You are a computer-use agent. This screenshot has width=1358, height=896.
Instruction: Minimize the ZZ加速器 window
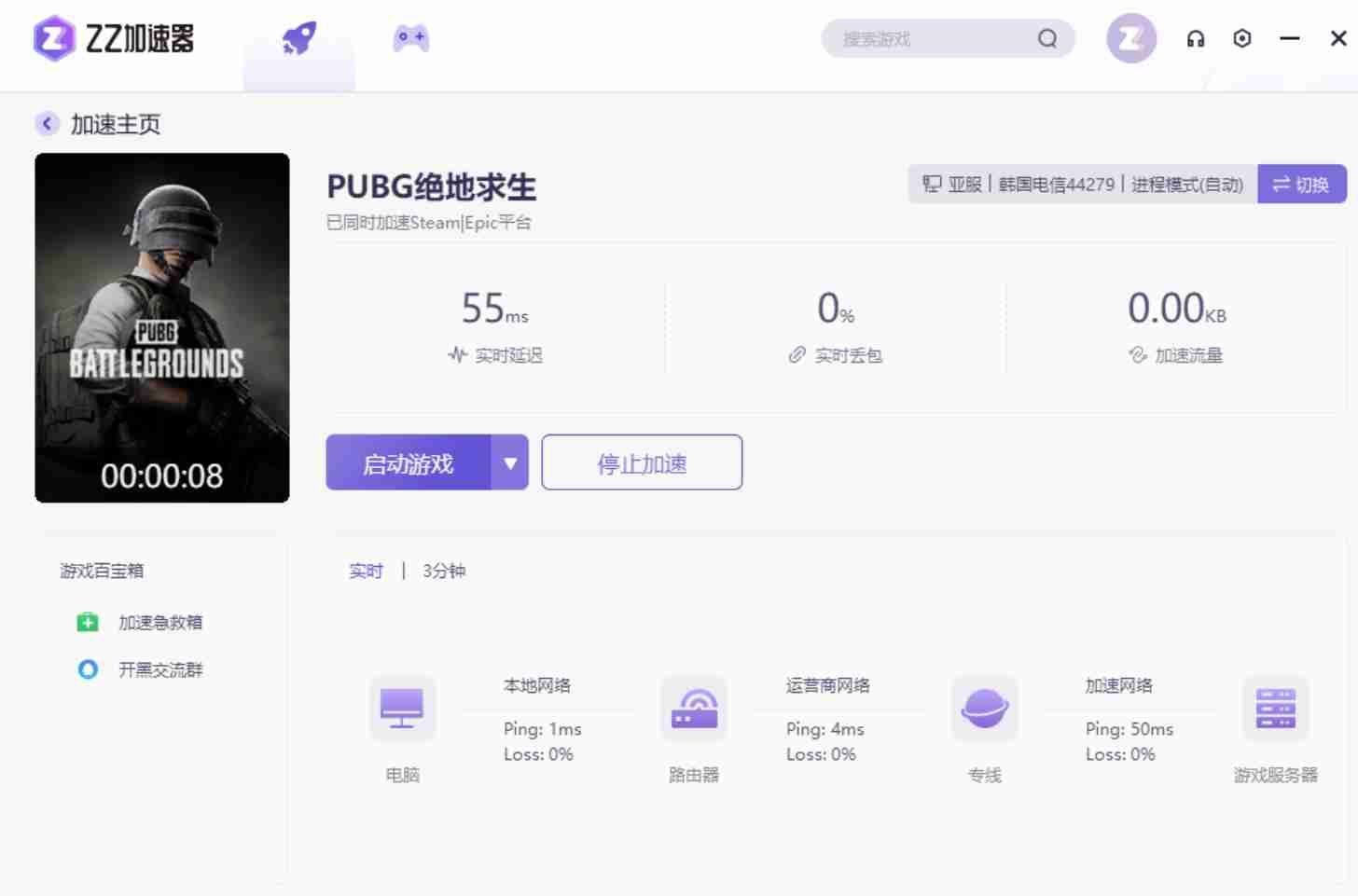(1290, 38)
